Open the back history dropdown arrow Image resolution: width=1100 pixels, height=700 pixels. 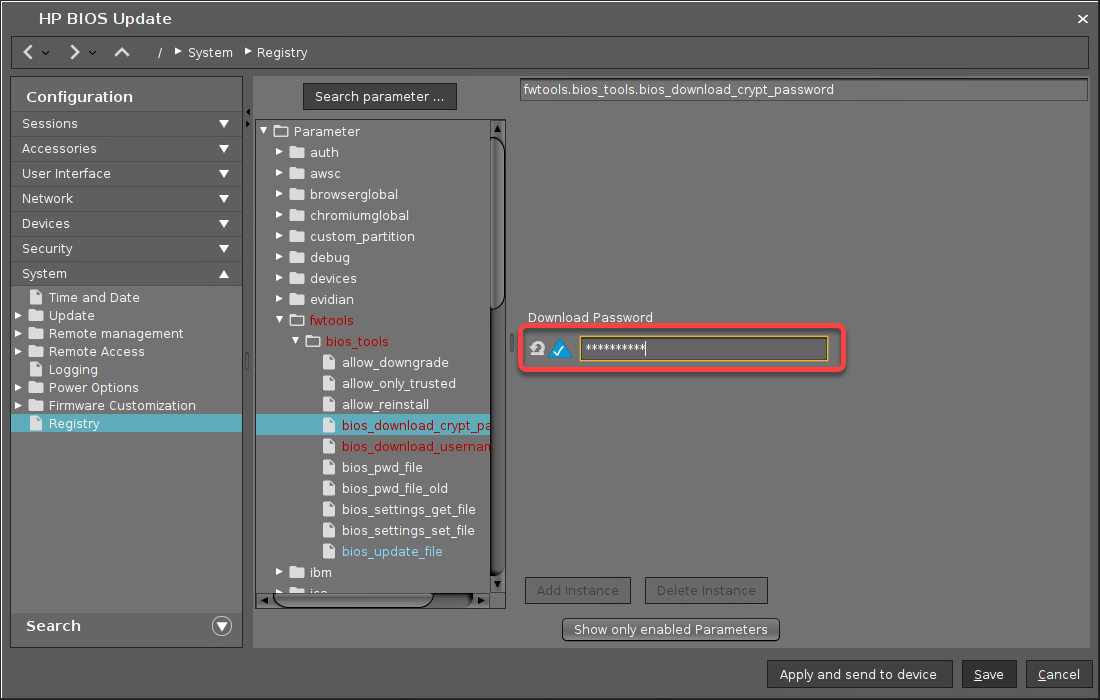(46, 53)
